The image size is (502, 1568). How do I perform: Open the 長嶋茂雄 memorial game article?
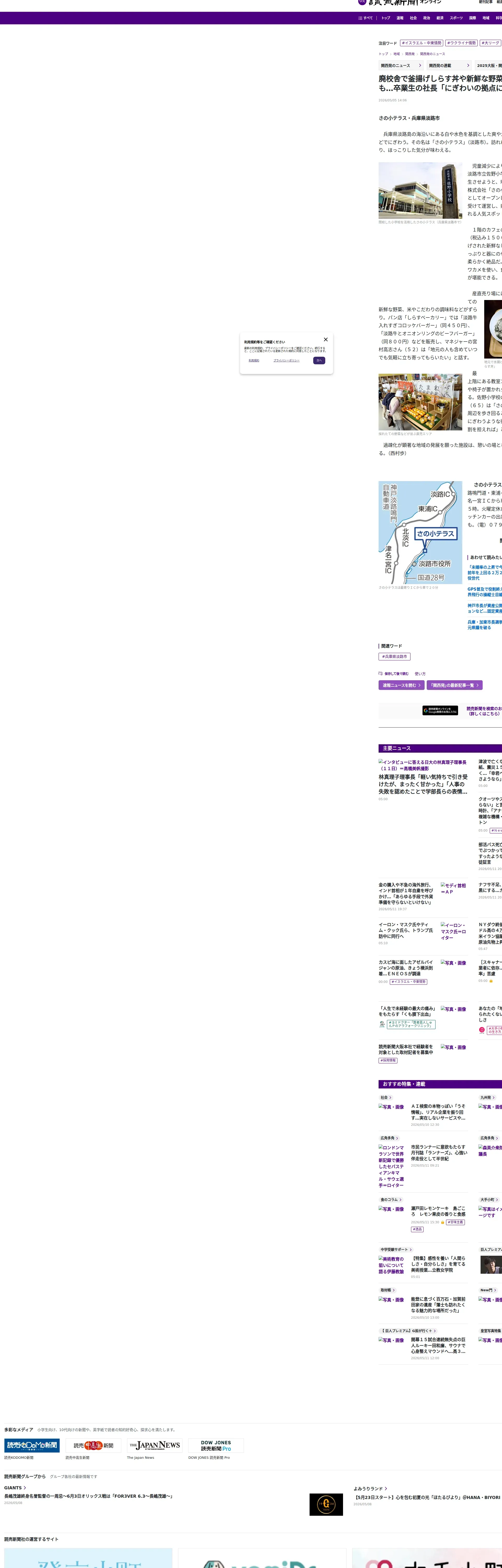88,1496
